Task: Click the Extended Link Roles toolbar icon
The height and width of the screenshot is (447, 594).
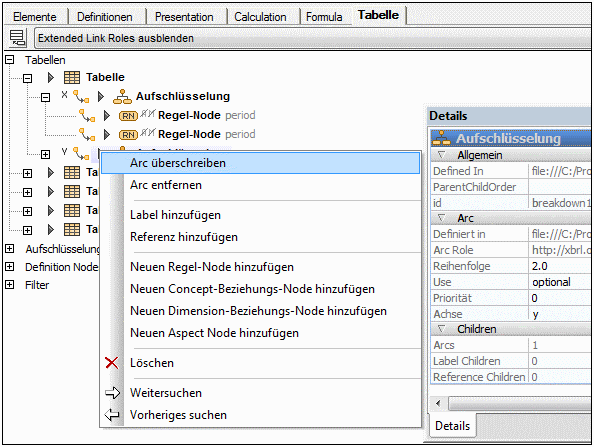Action: (17, 38)
